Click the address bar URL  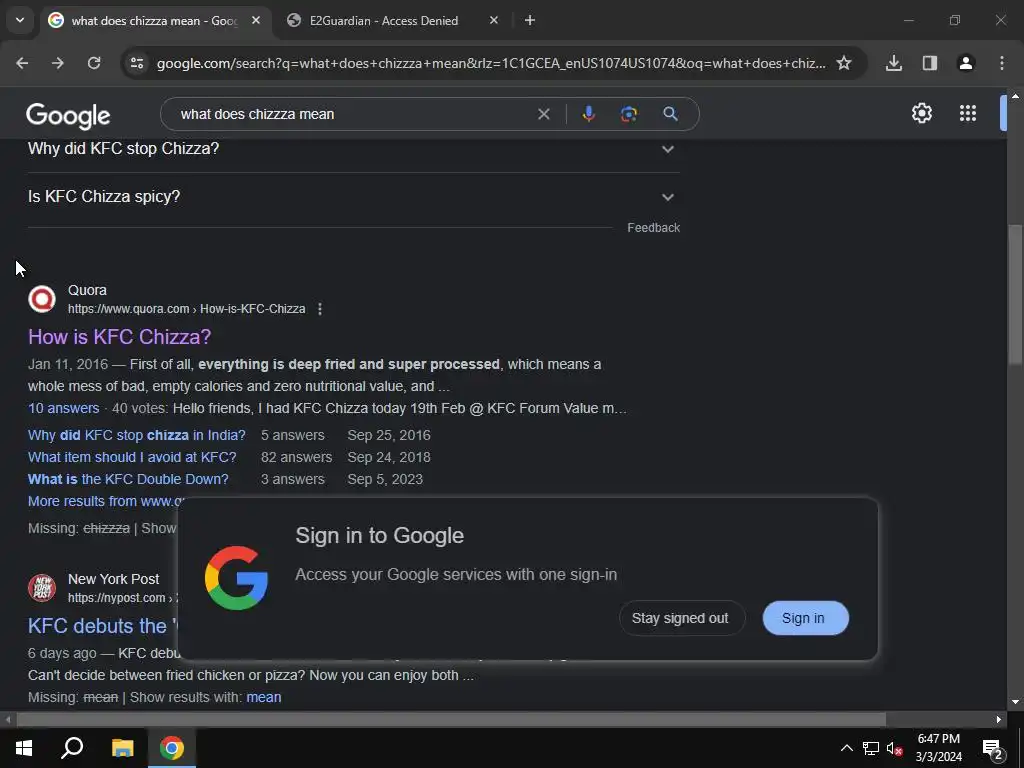point(490,63)
